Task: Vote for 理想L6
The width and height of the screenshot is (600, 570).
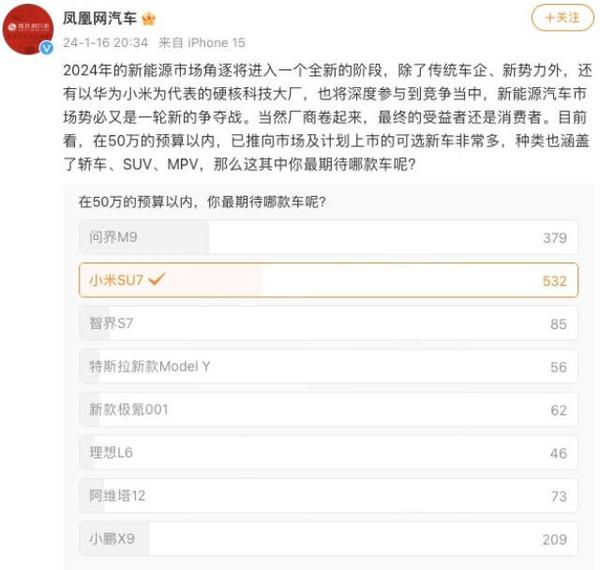Action: click(328, 453)
